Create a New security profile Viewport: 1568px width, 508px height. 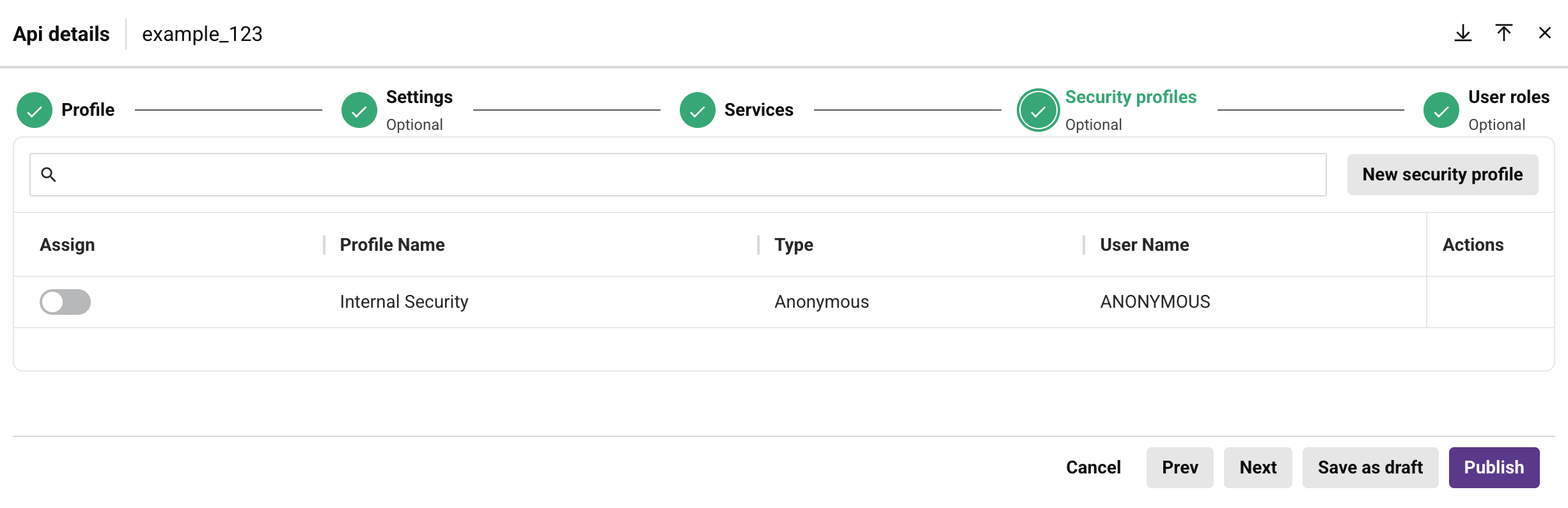[1443, 174]
